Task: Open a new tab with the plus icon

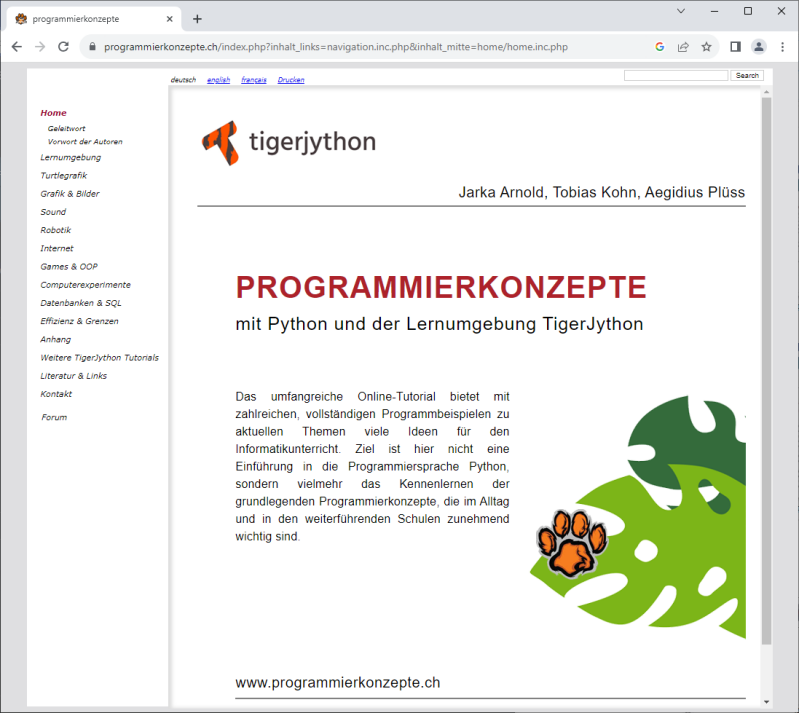Action: [x=197, y=19]
